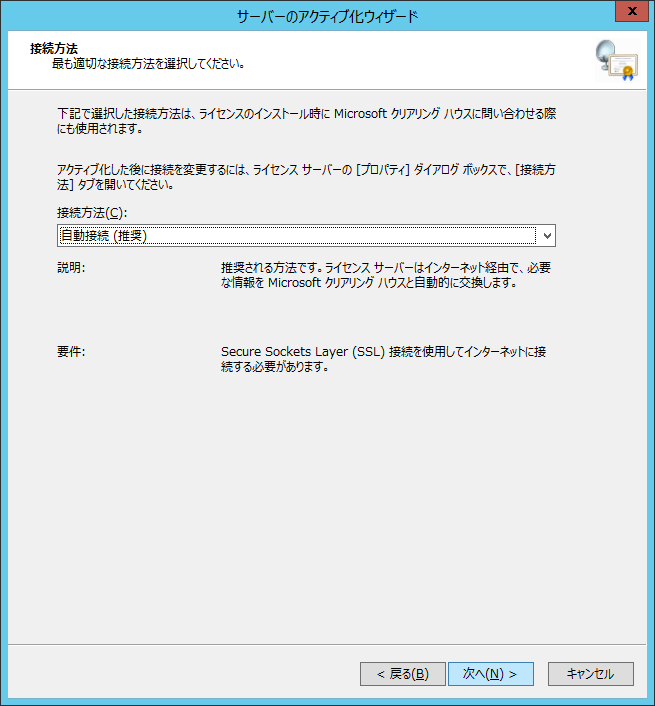655x706 pixels.
Task: Select the 自動接続 (推奨) combo box field
Action: click(x=295, y=236)
